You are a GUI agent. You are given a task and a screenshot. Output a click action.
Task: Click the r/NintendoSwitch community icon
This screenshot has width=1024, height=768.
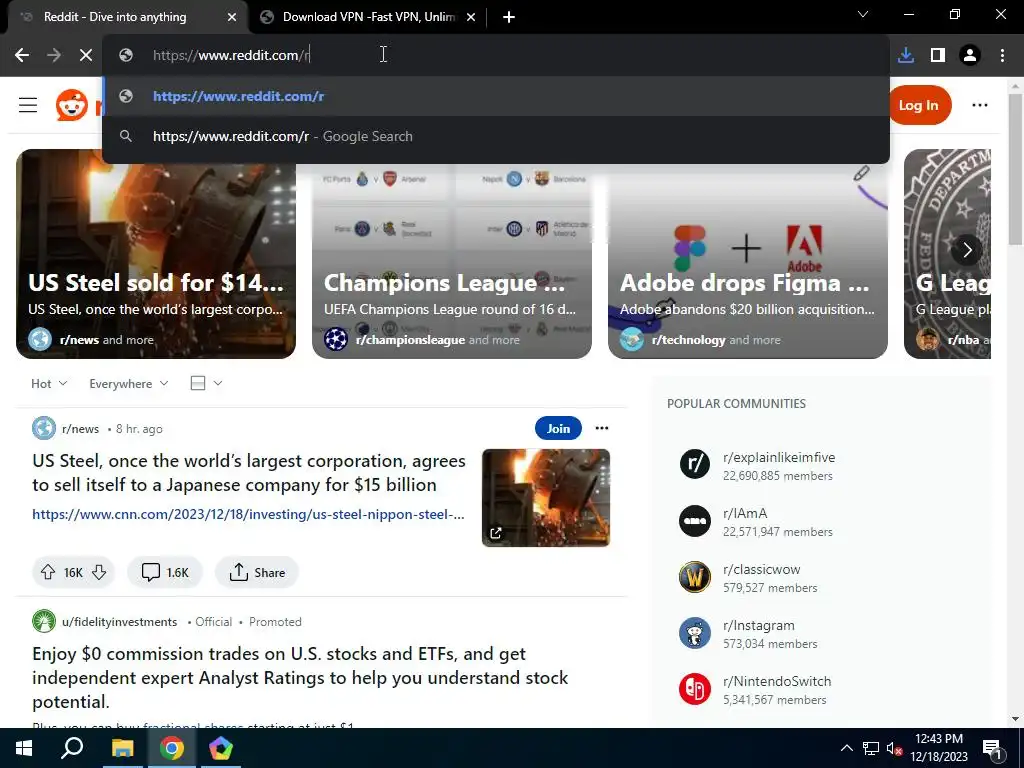click(x=694, y=689)
